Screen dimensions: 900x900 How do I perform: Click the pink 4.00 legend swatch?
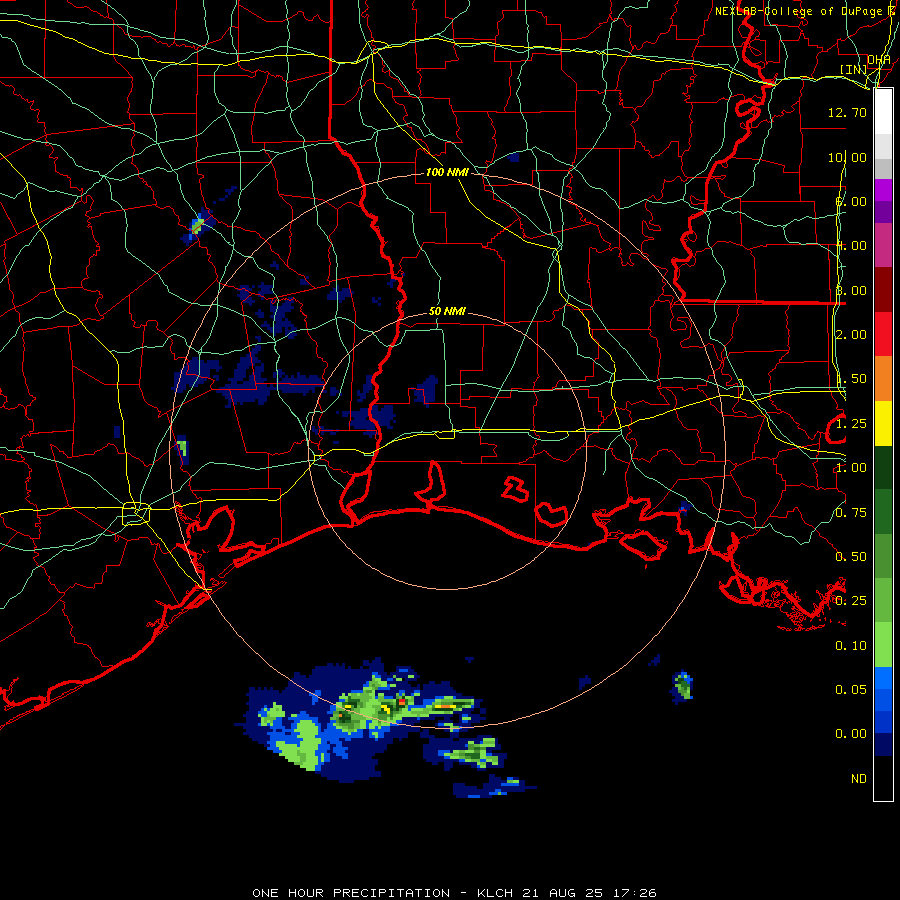(883, 246)
